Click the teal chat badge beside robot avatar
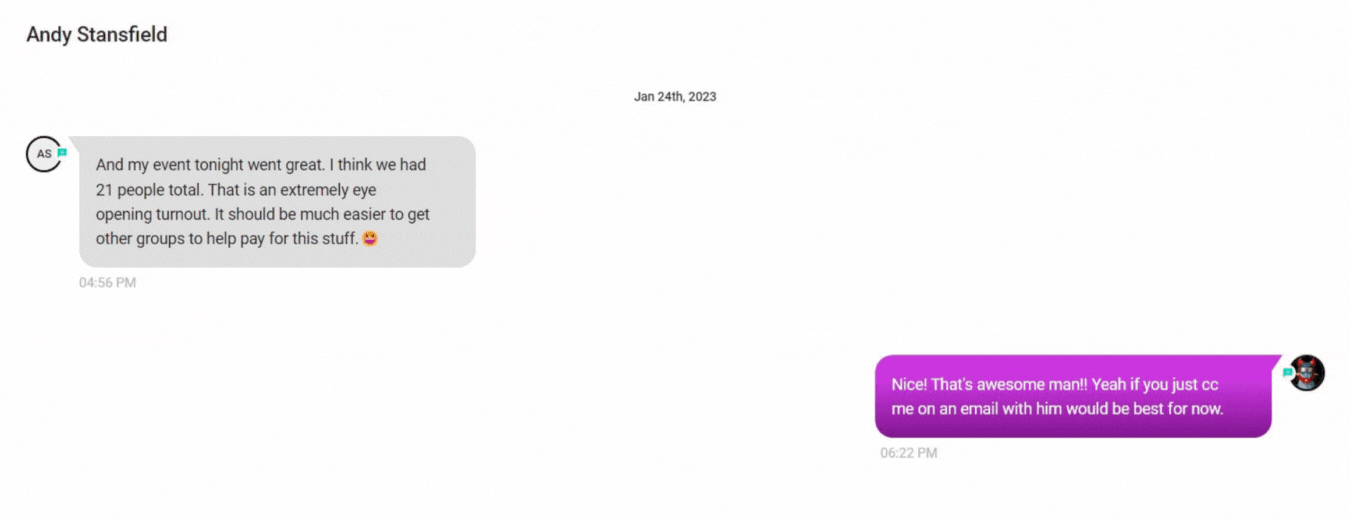The height and width of the screenshot is (520, 1350). click(x=1288, y=372)
